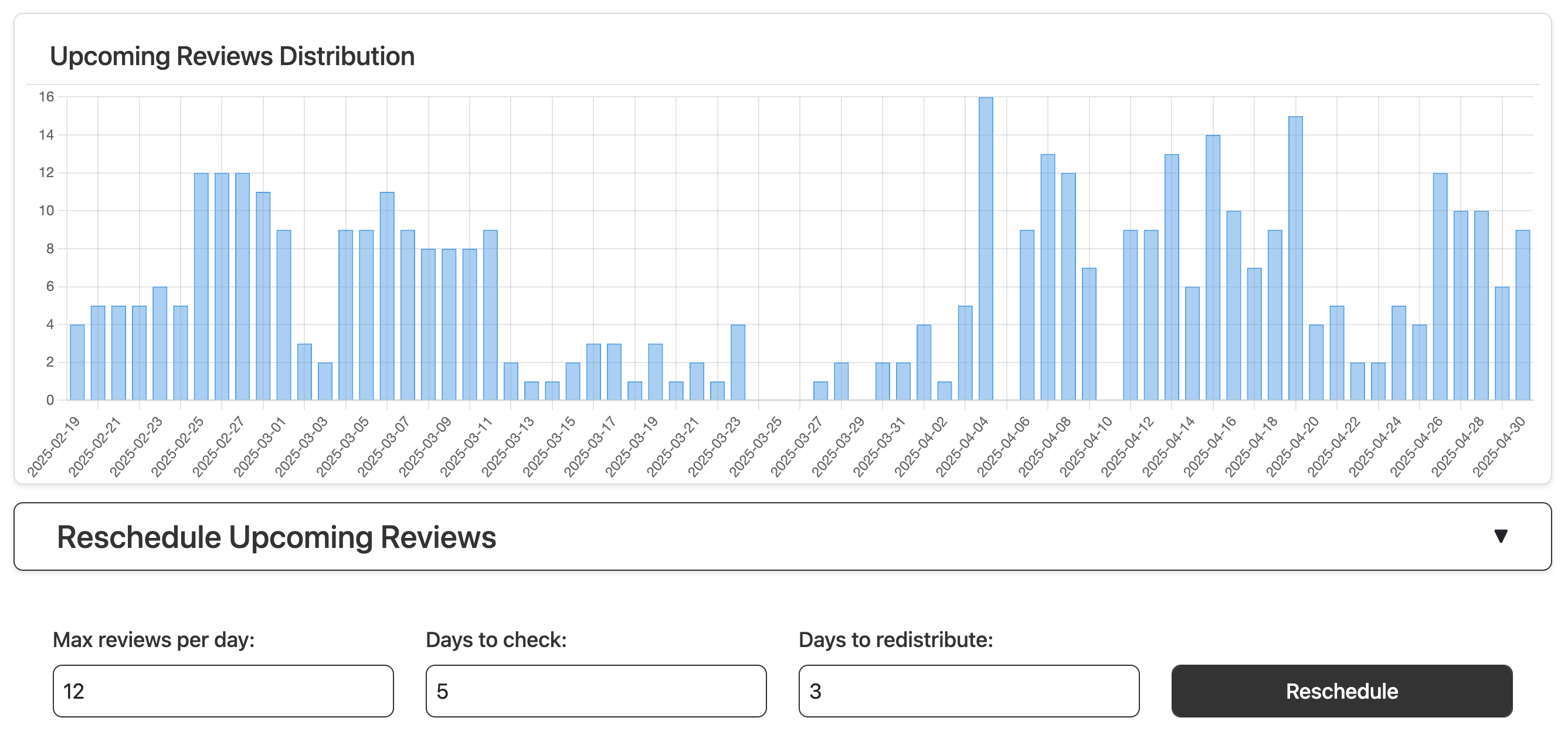Viewport: 1568px width, 738px height.
Task: Click the 2025-03-25 axis label
Action: click(755, 447)
